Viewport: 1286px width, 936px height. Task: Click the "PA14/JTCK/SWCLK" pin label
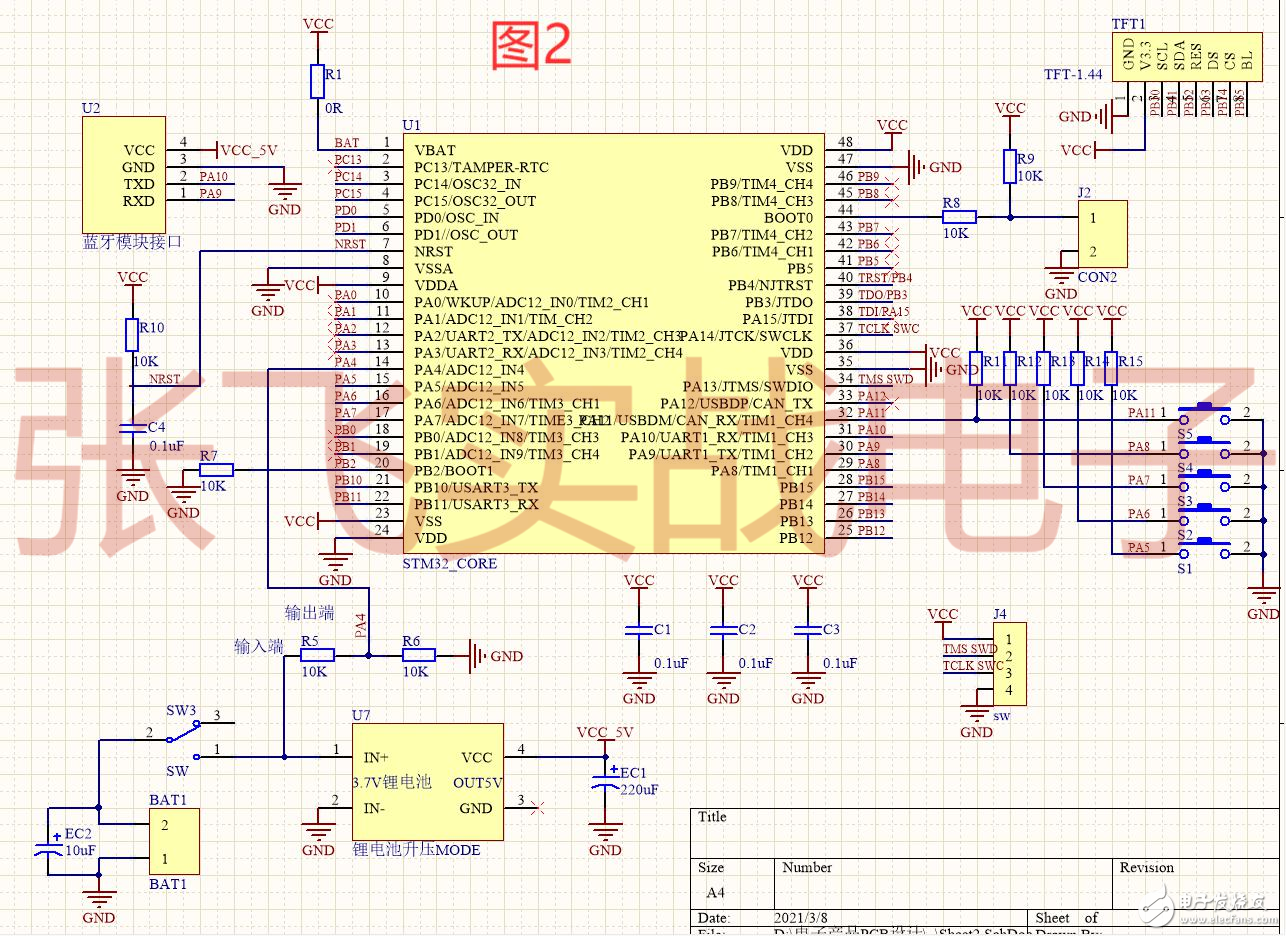pyautogui.click(x=748, y=336)
